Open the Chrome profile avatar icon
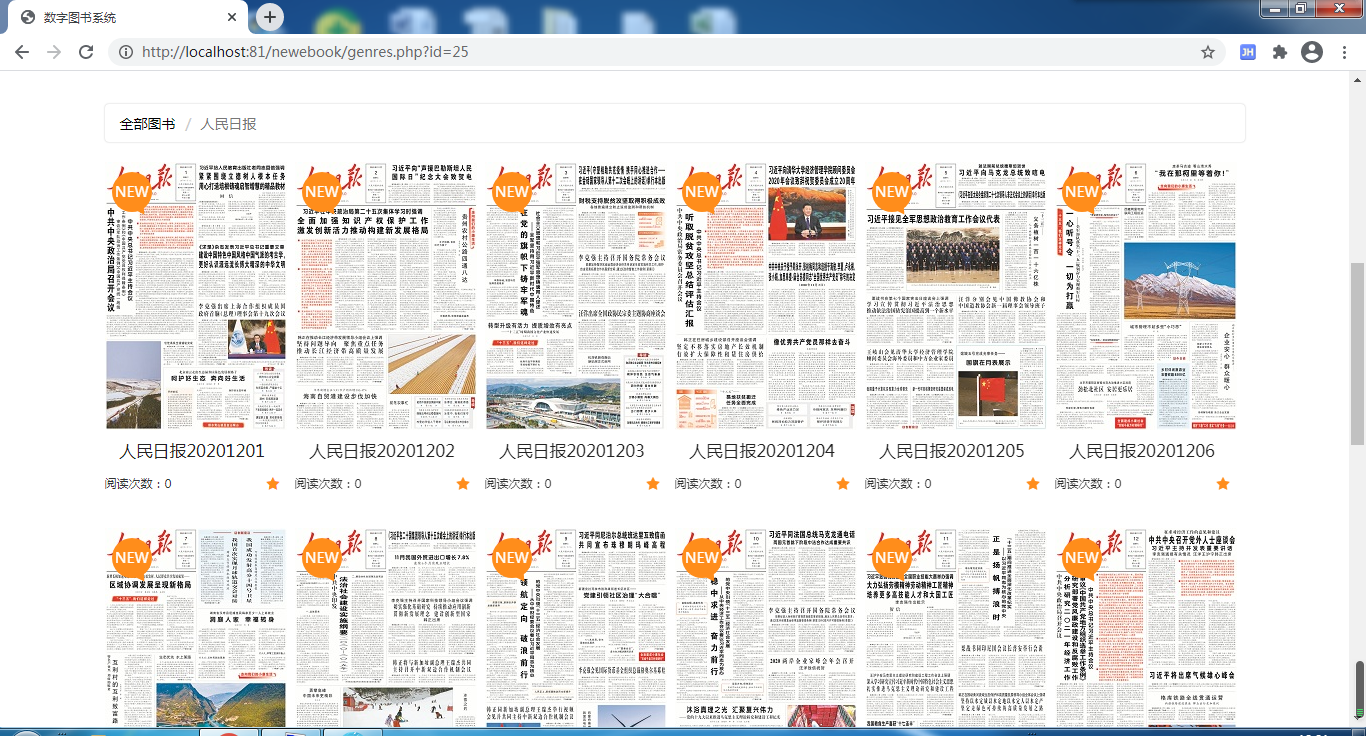1366x736 pixels. (1312, 52)
